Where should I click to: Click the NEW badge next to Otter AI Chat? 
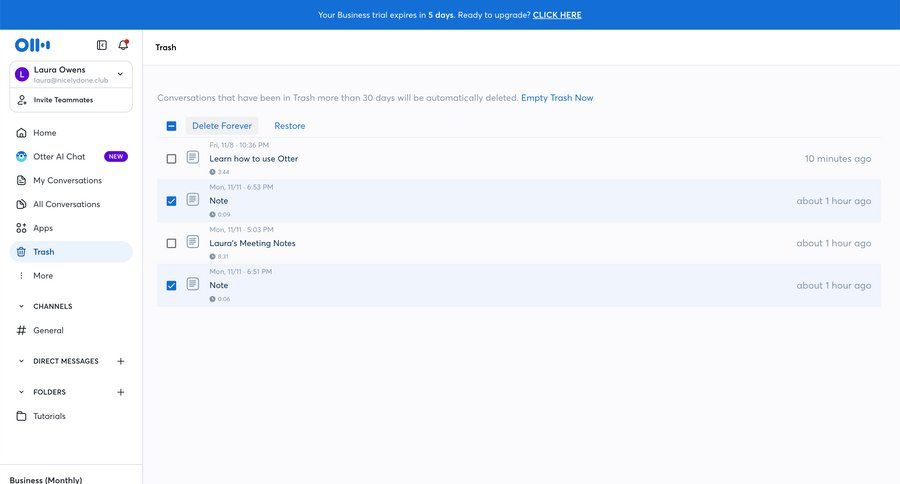[116, 157]
